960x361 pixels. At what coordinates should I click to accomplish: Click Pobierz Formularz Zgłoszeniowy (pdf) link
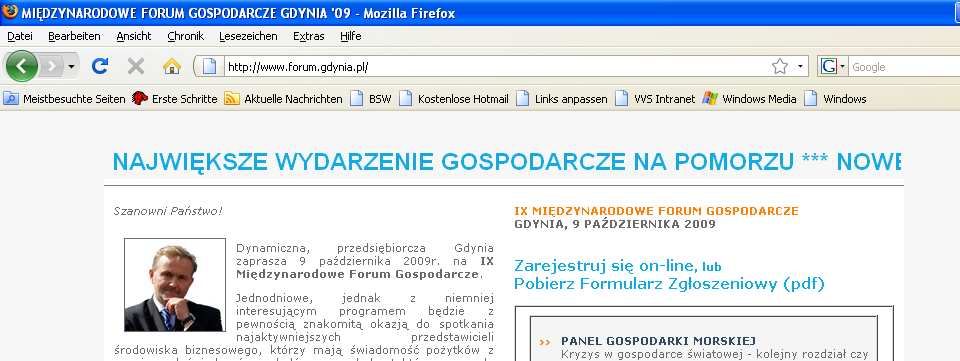pos(669,284)
